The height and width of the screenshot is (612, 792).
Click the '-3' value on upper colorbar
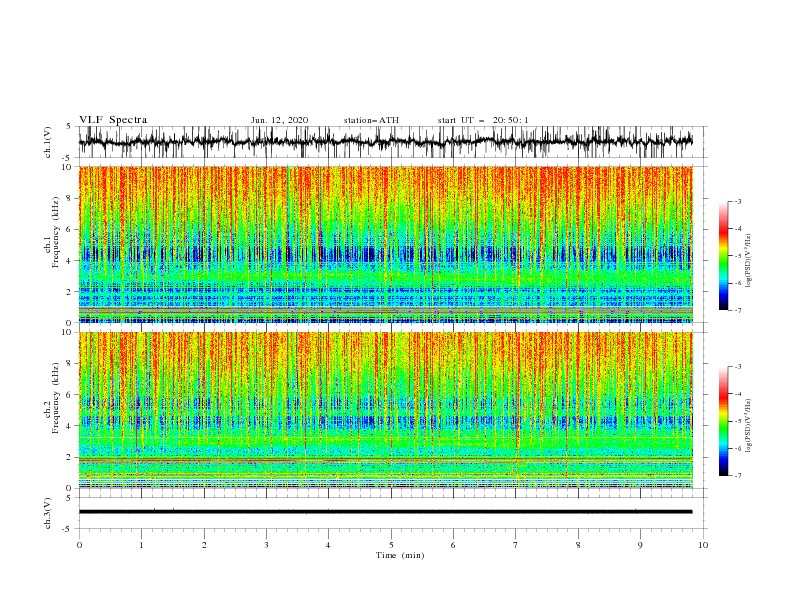(x=737, y=201)
